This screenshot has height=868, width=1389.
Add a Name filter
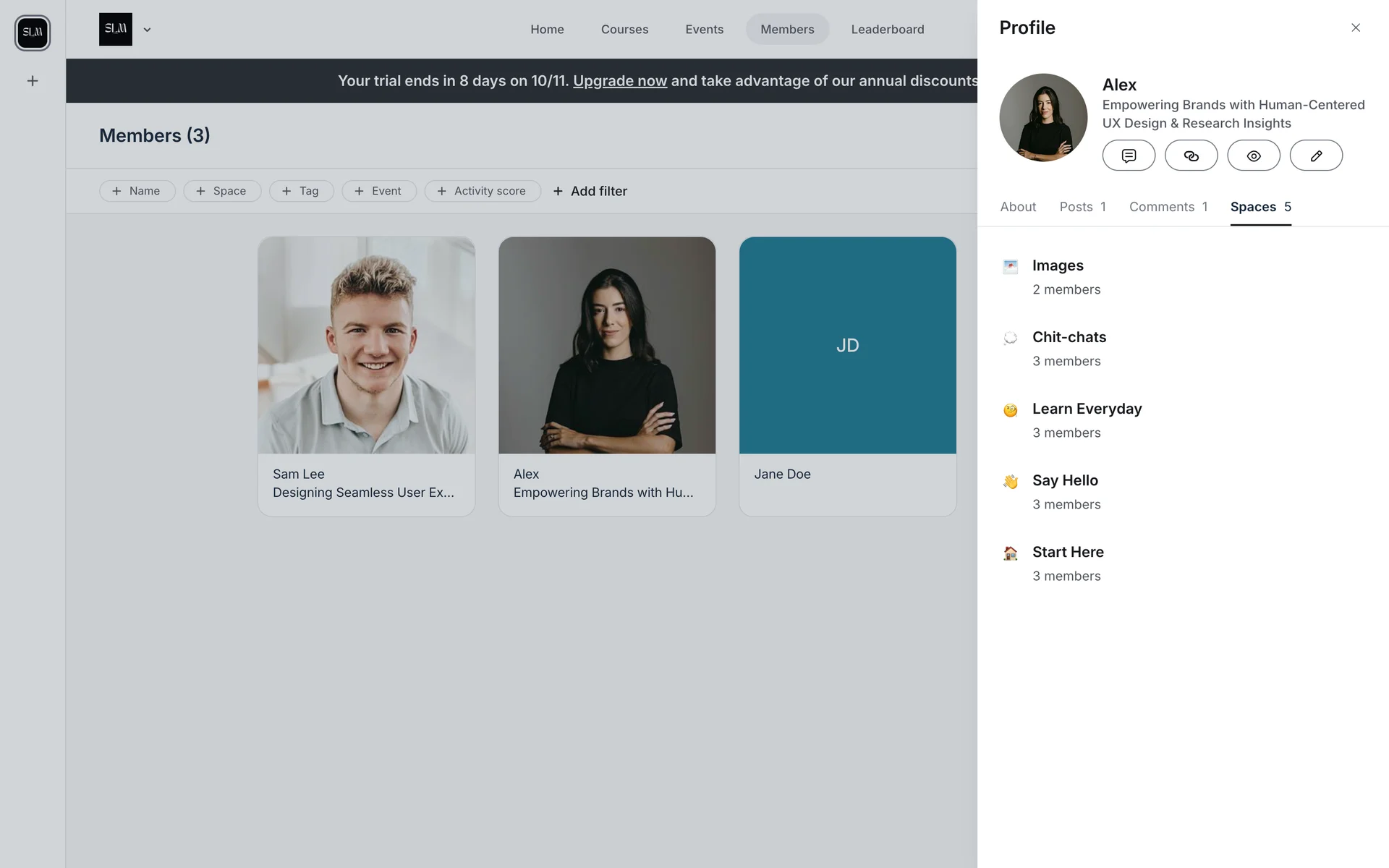[x=137, y=191]
